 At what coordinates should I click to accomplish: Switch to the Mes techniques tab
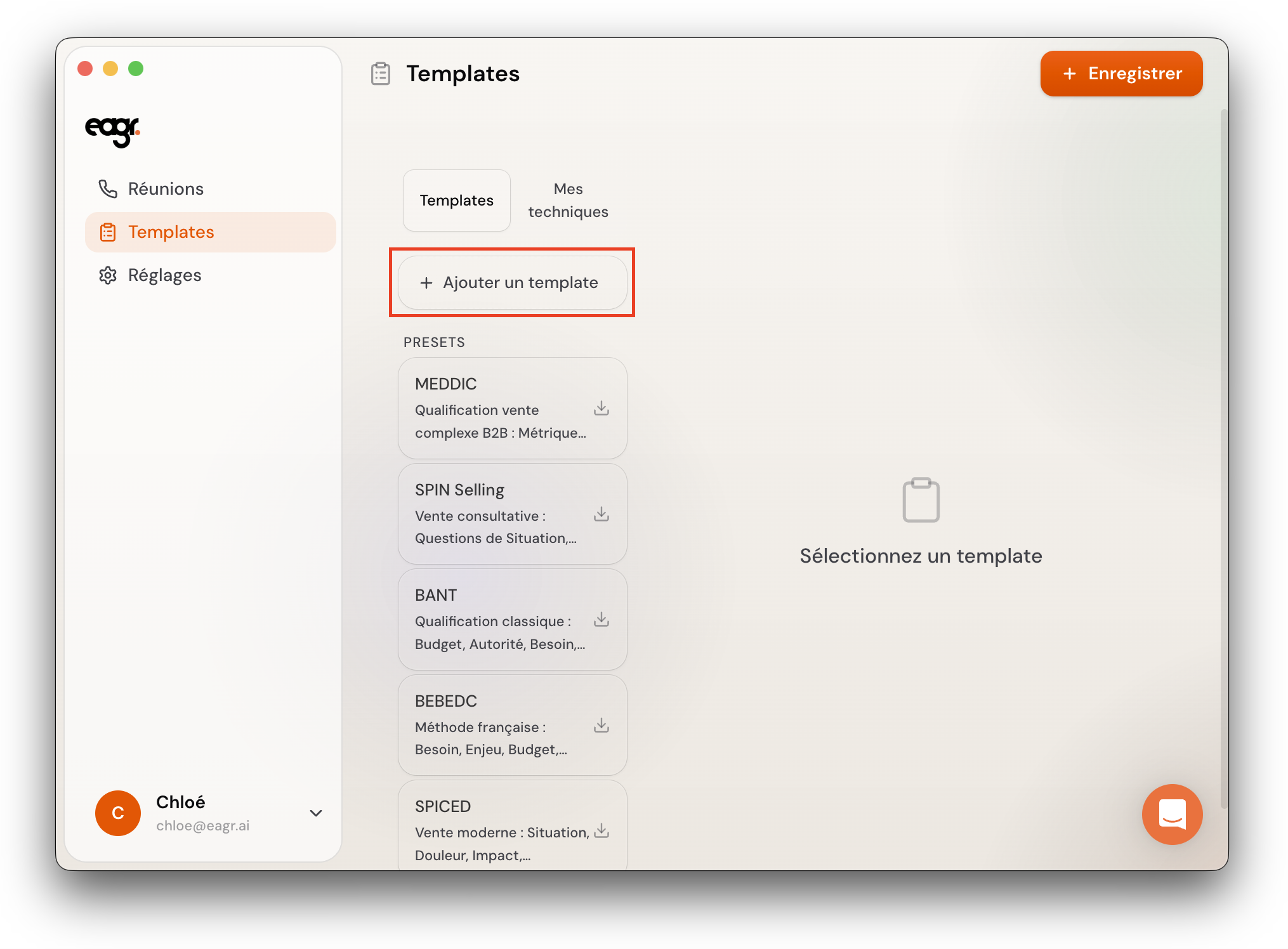pos(568,200)
